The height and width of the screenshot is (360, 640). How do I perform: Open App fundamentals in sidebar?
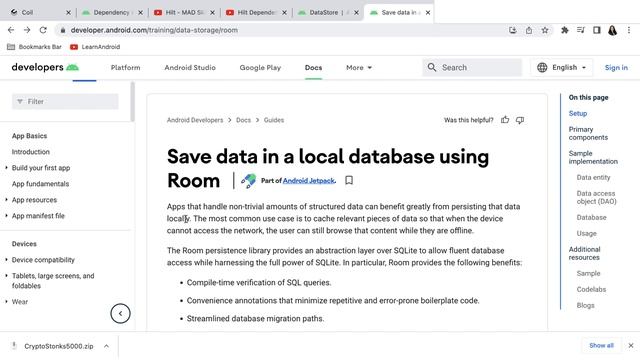40,184
